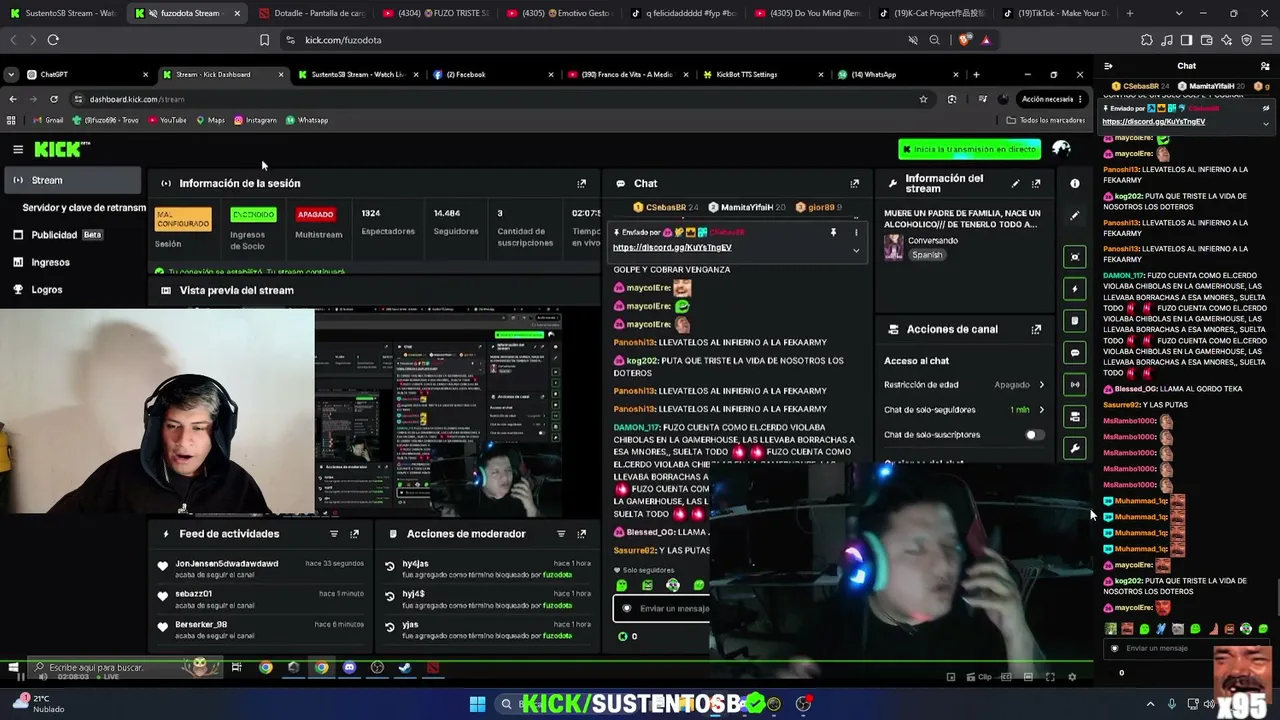Switch to the ChatGPT tab
This screenshot has height=720, width=1280.
pos(87,74)
